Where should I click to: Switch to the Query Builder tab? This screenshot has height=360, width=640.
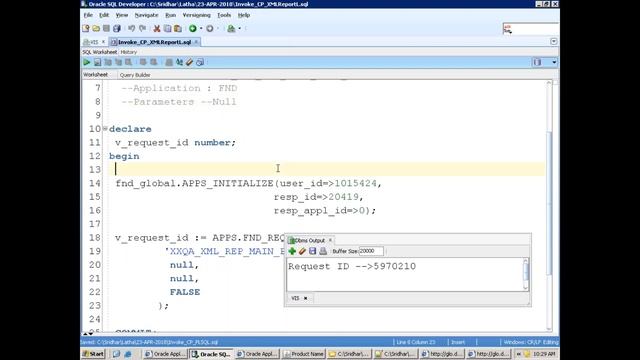[135, 75]
